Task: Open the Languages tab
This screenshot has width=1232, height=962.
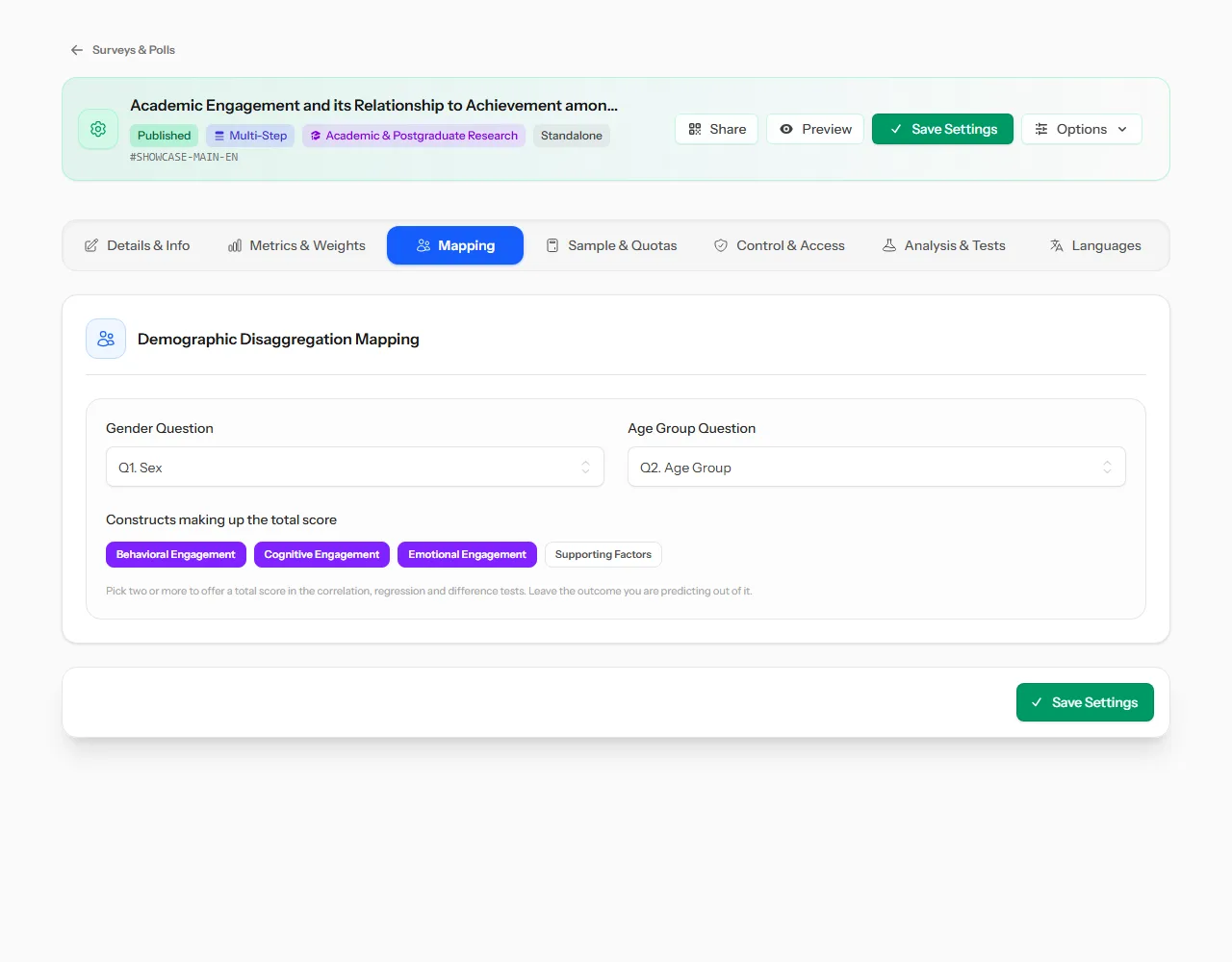Action: (1095, 245)
